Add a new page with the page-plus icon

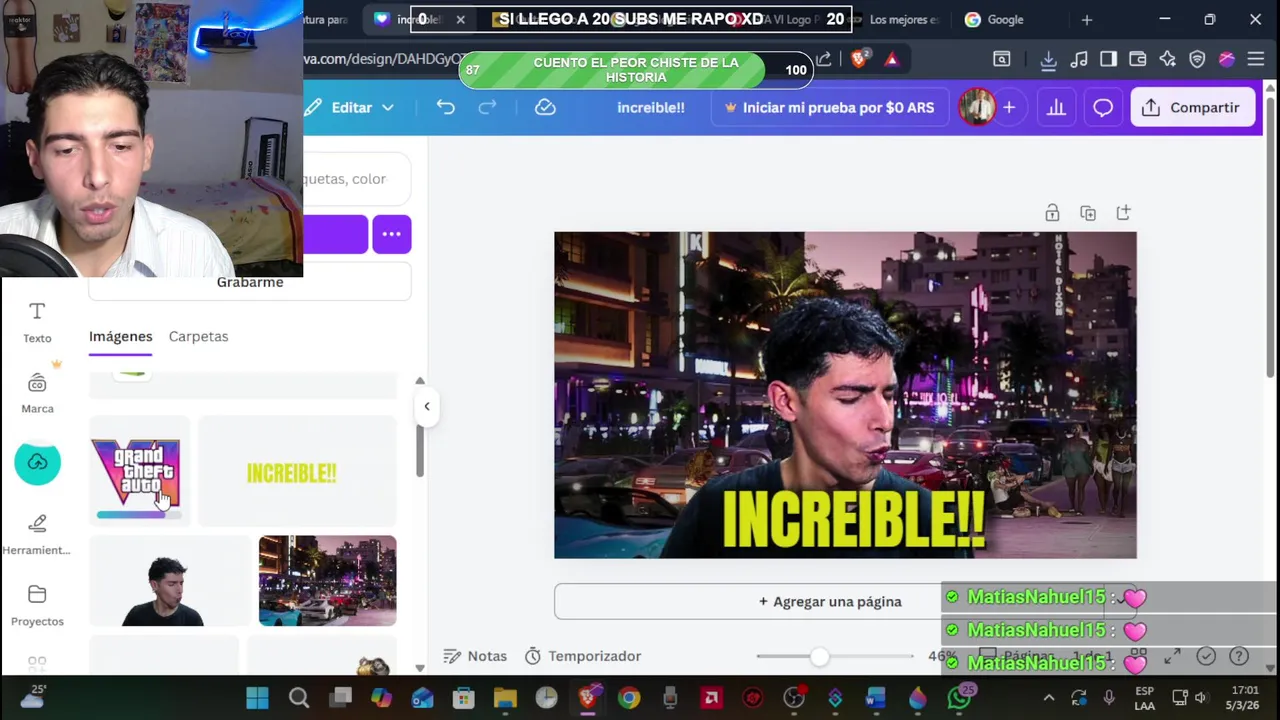[x=1124, y=213]
